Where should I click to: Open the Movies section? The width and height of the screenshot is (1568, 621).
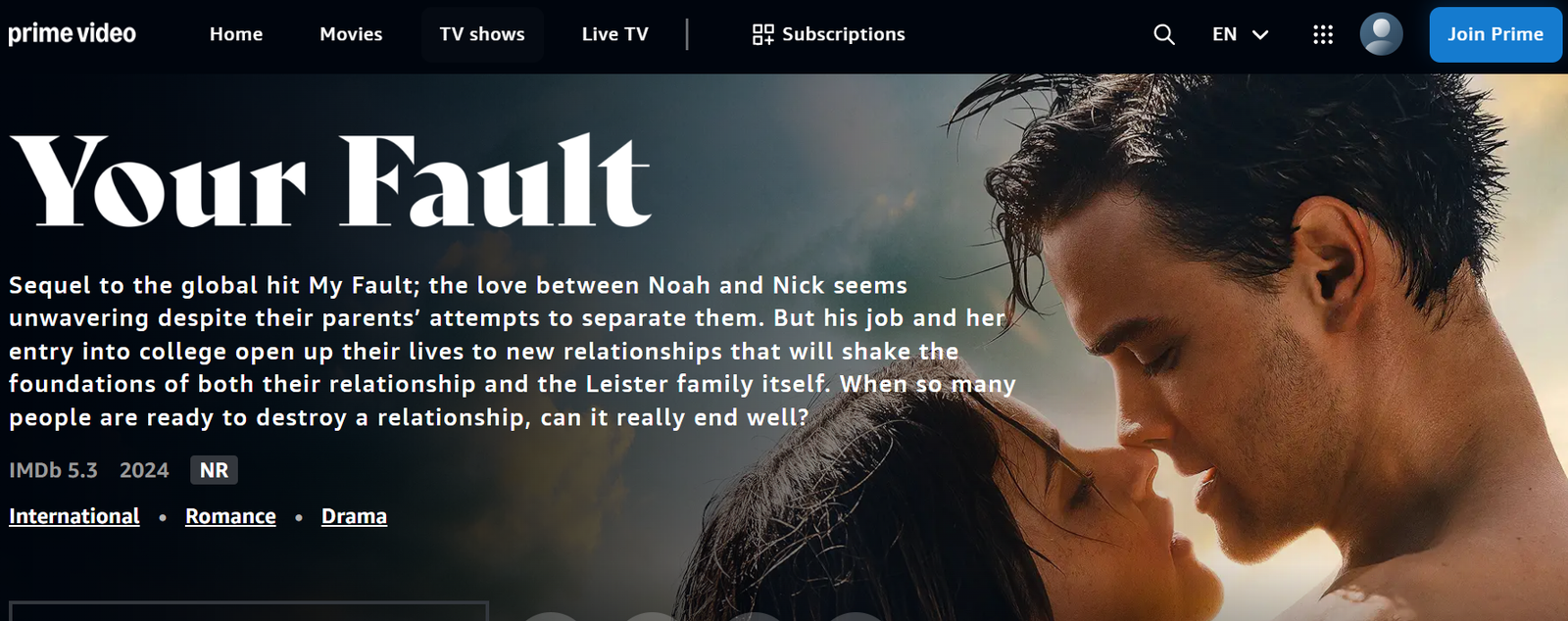(351, 34)
